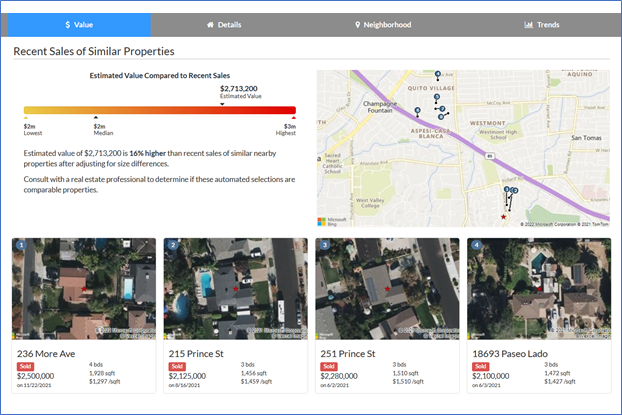
Task: Open aerial photo of 215 Prince St
Action: pos(236,288)
